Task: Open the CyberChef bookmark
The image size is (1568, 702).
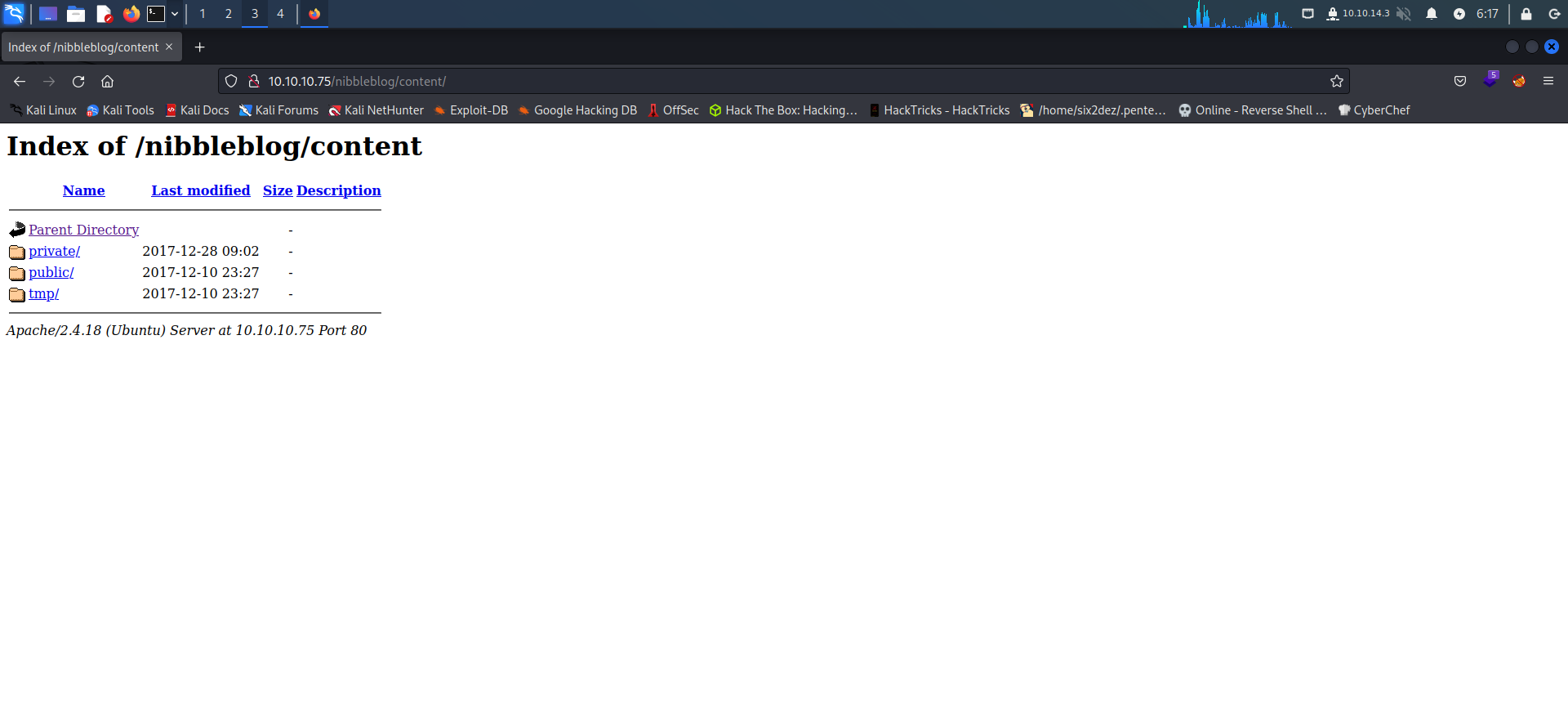Action: tap(1374, 110)
